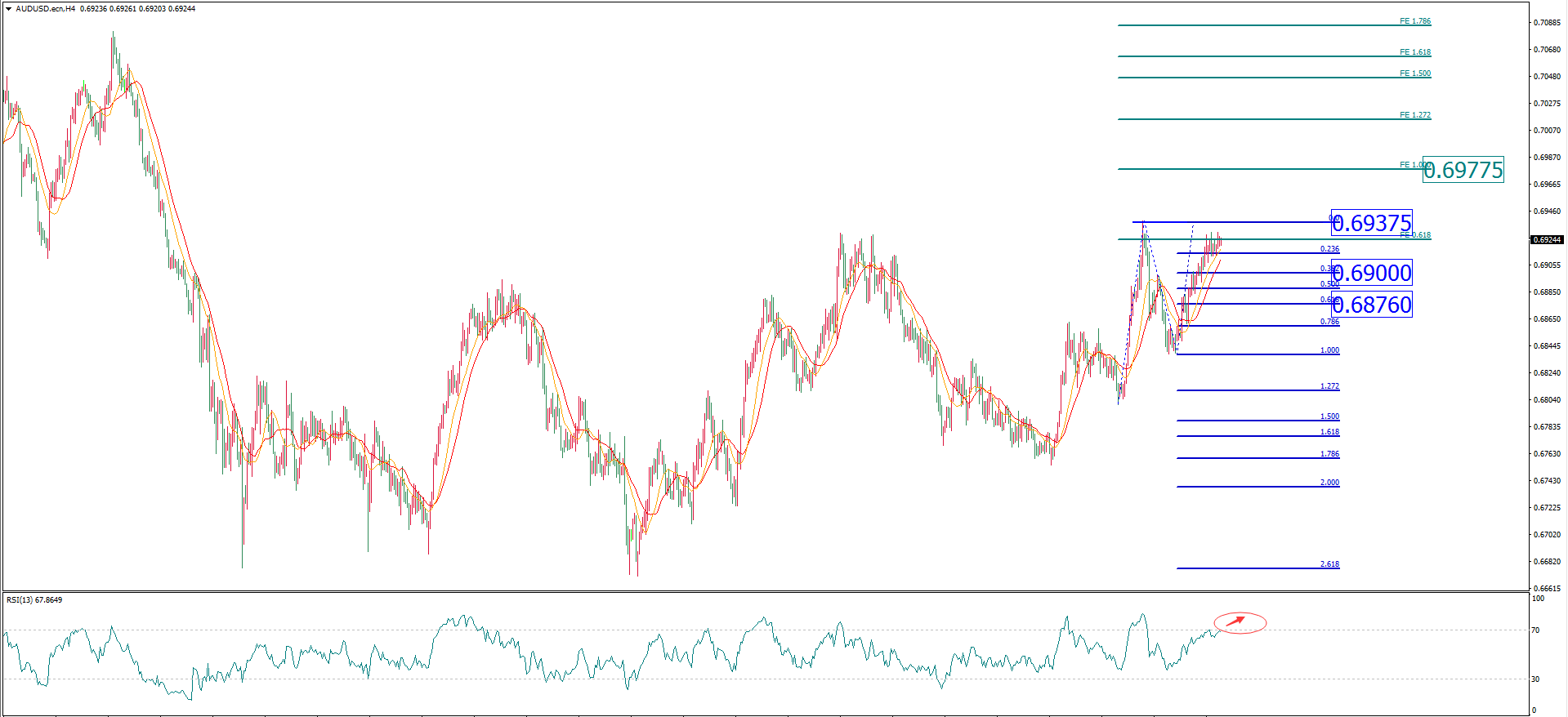
Task: Click the 0.68760 price label box
Action: pos(1371,305)
